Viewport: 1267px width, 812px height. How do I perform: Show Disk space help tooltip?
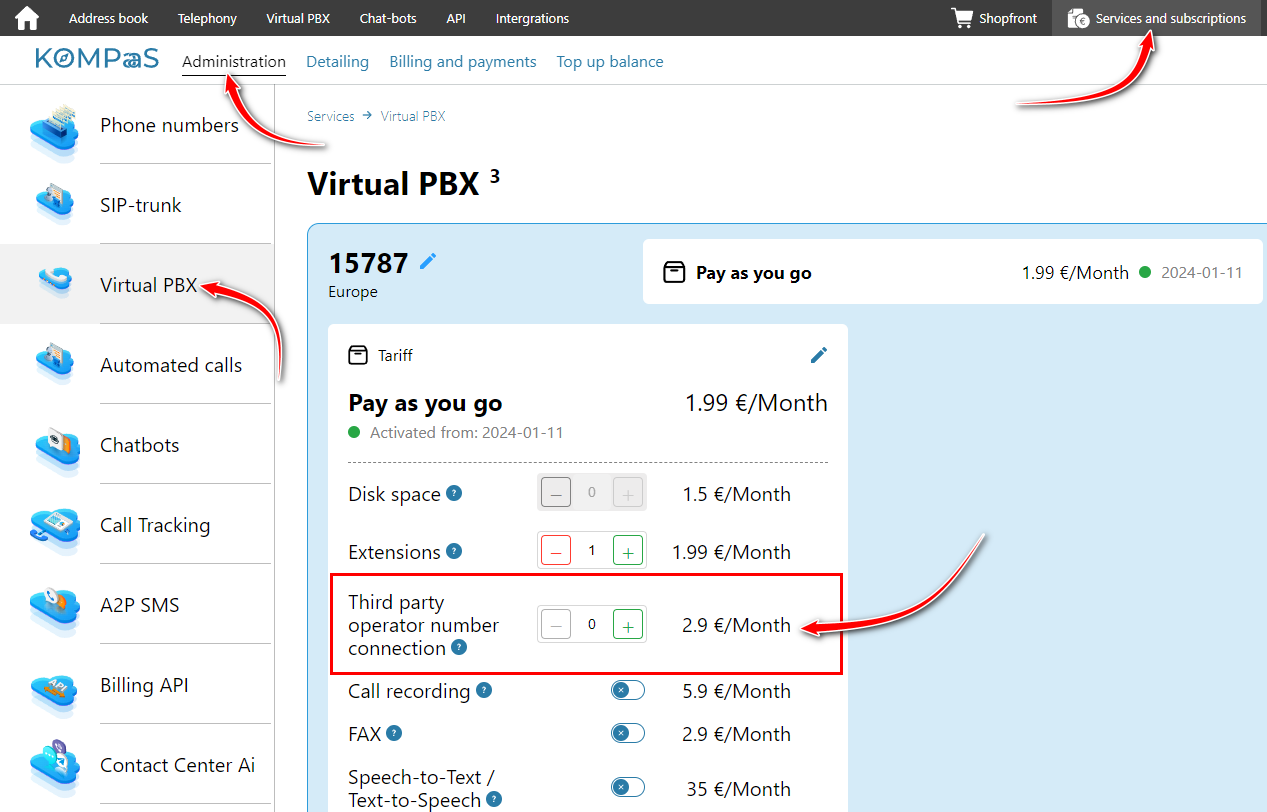[454, 493]
